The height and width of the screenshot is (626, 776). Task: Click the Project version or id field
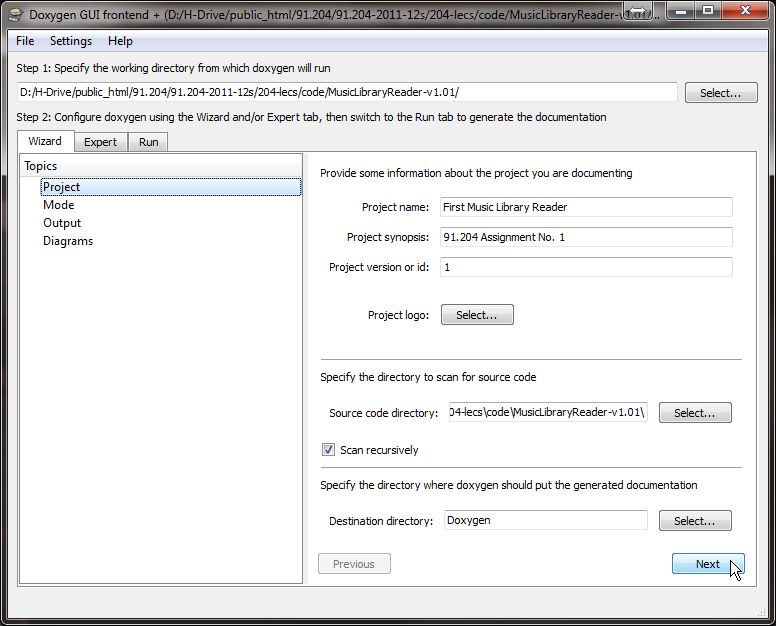click(586, 267)
